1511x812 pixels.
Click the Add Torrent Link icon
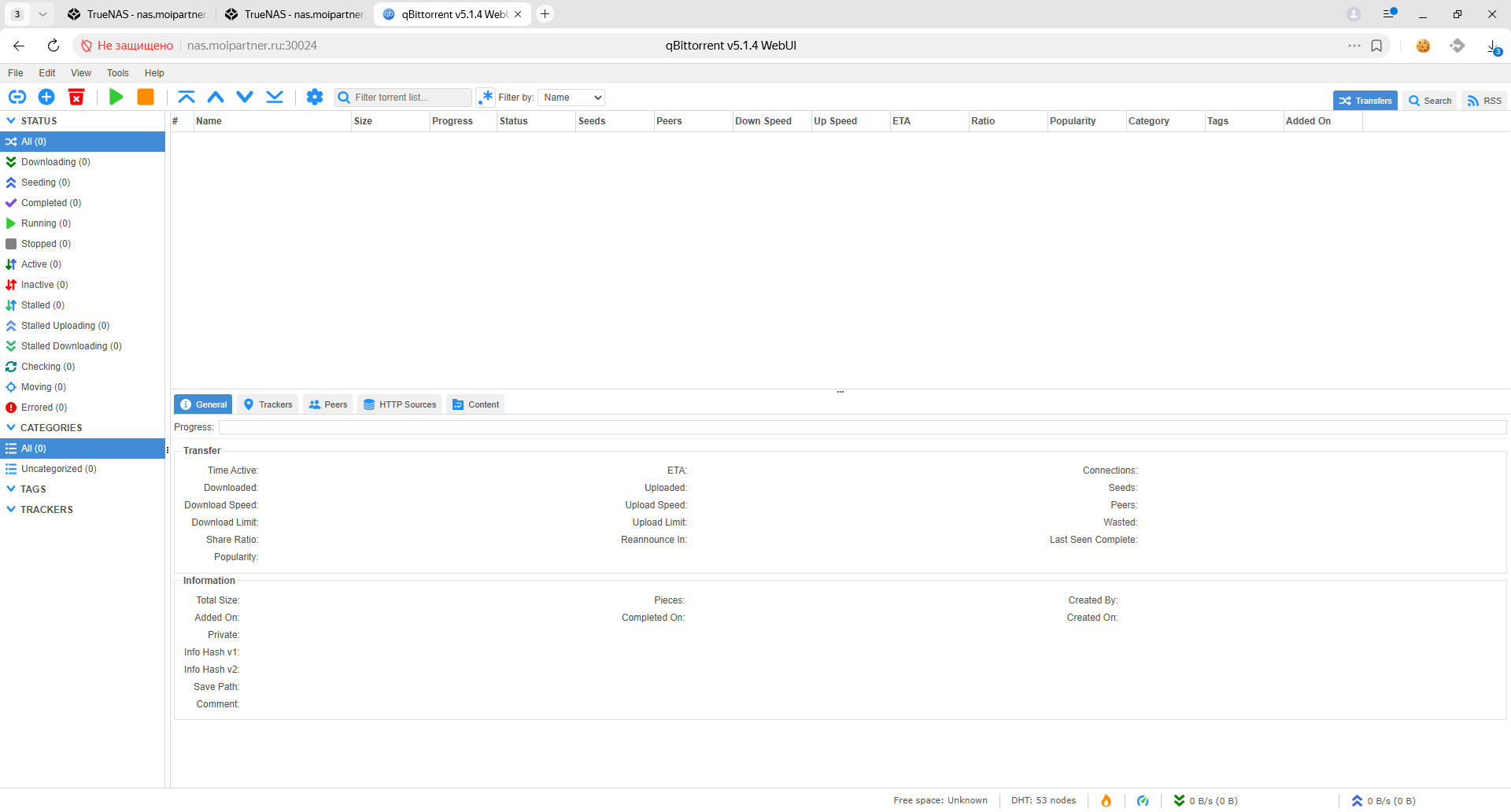point(17,97)
